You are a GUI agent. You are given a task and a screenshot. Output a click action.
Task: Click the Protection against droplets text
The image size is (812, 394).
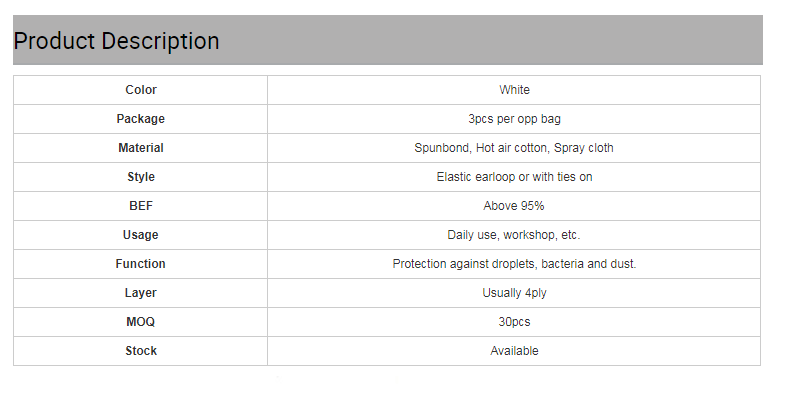(x=464, y=264)
